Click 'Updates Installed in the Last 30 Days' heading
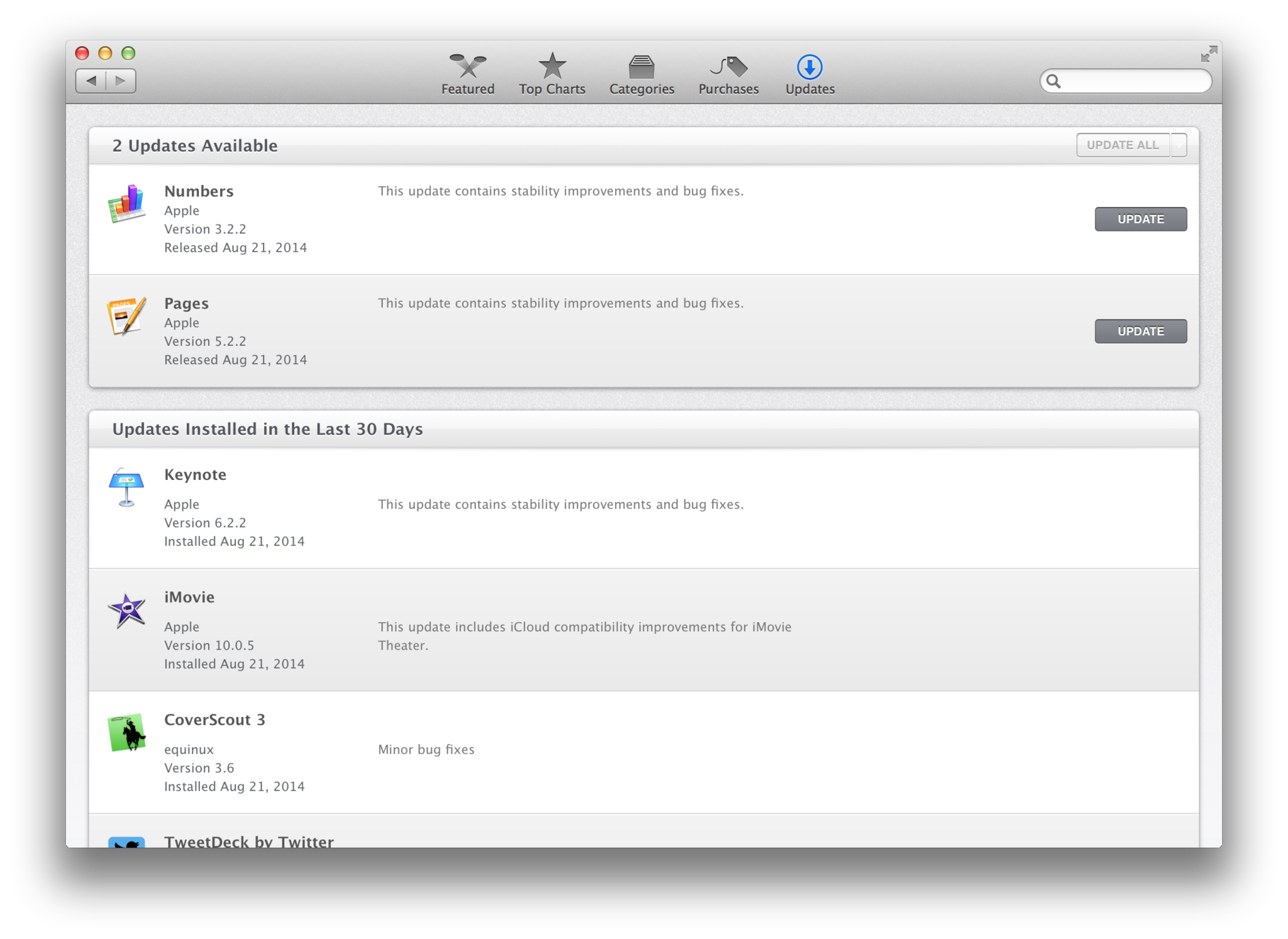 [x=267, y=429]
